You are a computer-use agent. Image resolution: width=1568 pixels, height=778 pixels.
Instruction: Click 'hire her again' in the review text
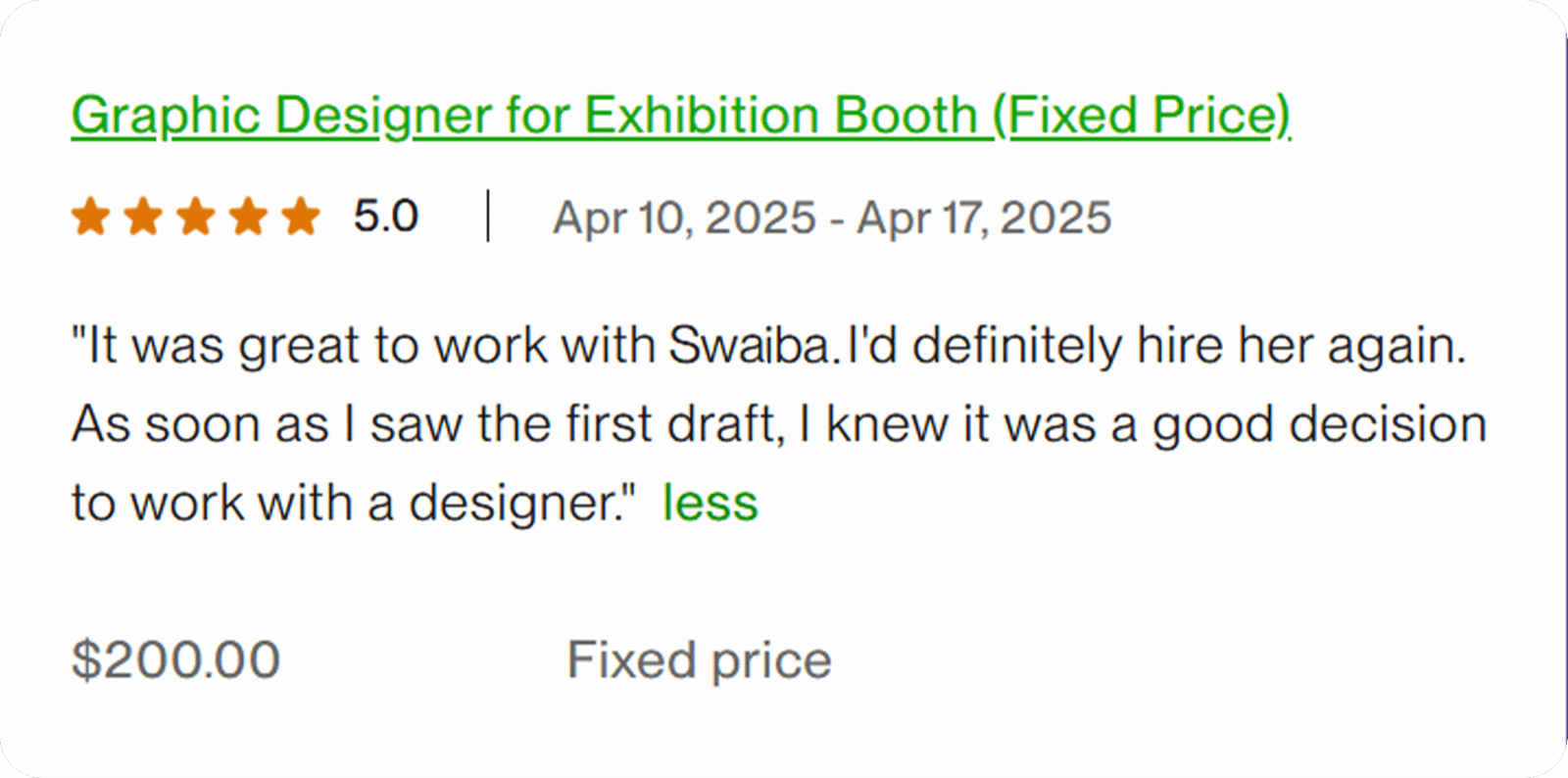tap(1300, 346)
